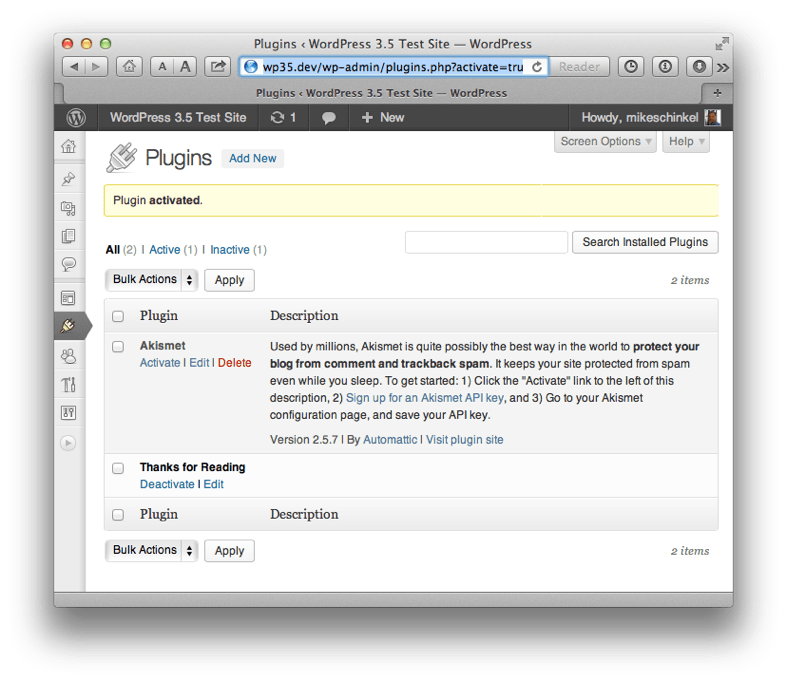Open the 1Password toolbar icon
787x682 pixels.
point(665,67)
